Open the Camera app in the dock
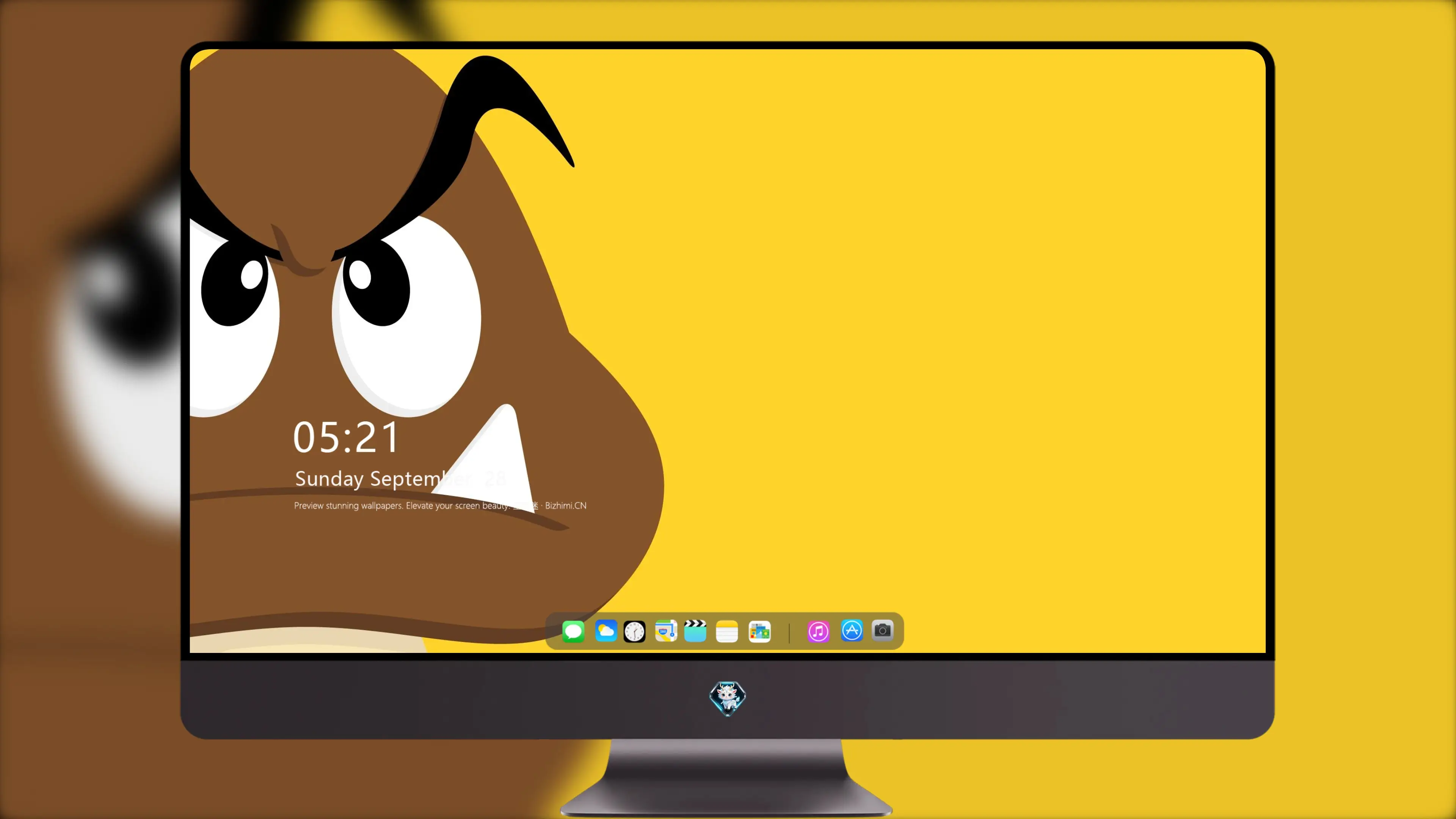 point(882,630)
